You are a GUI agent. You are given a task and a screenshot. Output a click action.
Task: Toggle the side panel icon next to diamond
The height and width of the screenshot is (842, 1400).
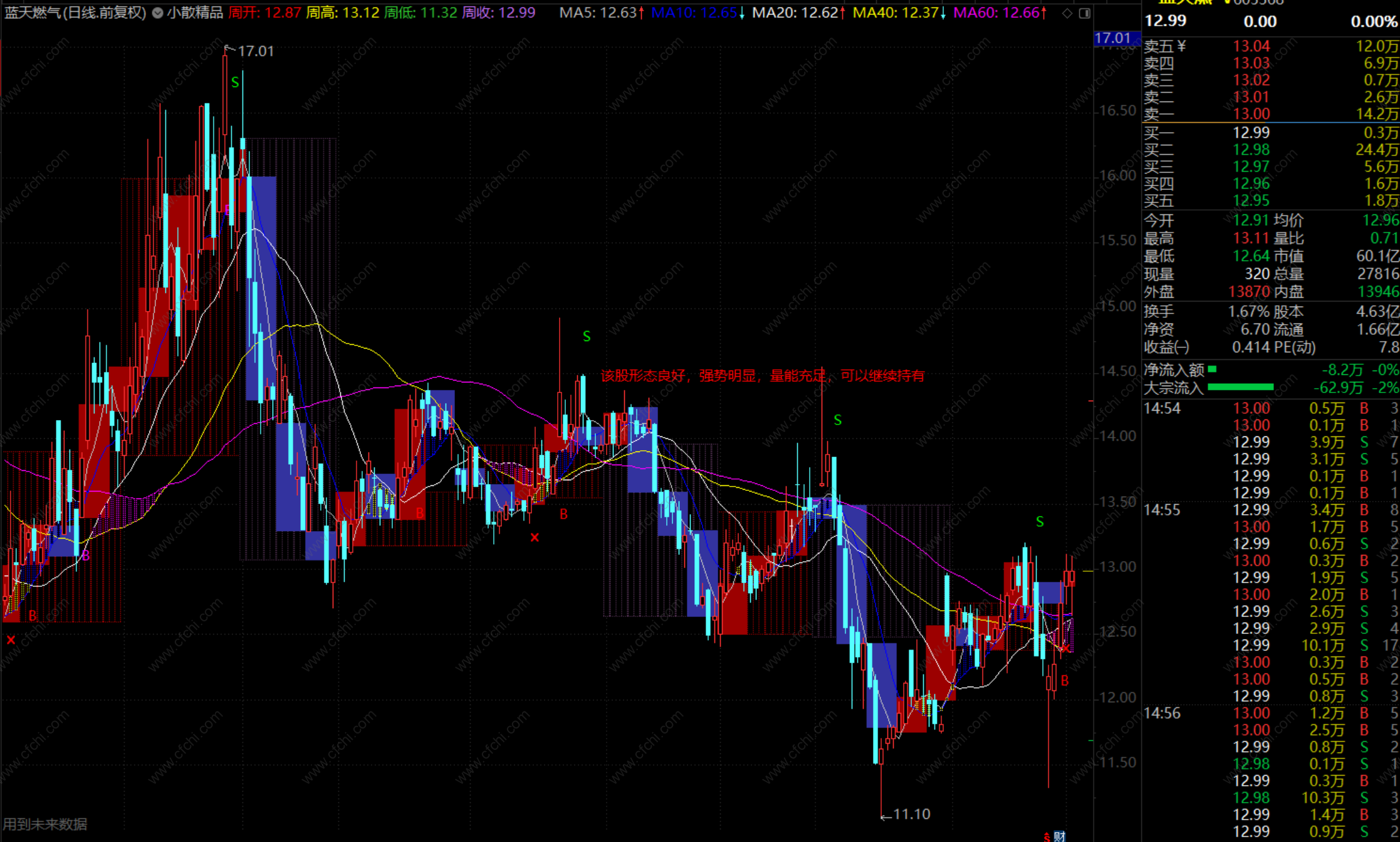[1085, 13]
